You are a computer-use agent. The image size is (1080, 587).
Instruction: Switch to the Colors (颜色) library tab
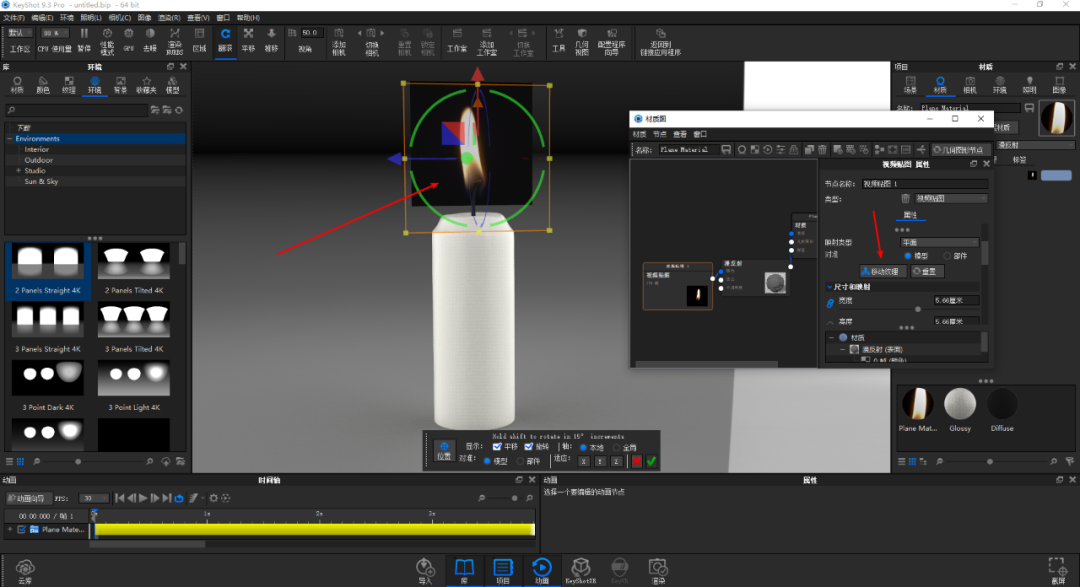point(43,85)
